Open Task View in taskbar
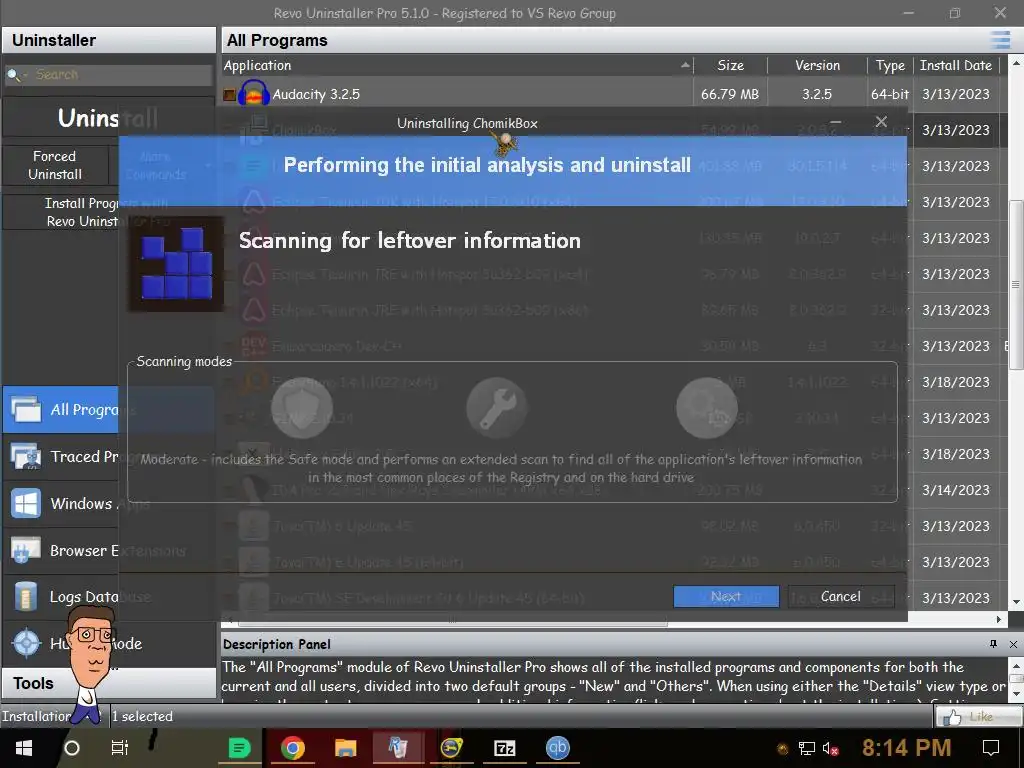1024x768 pixels. (120, 748)
